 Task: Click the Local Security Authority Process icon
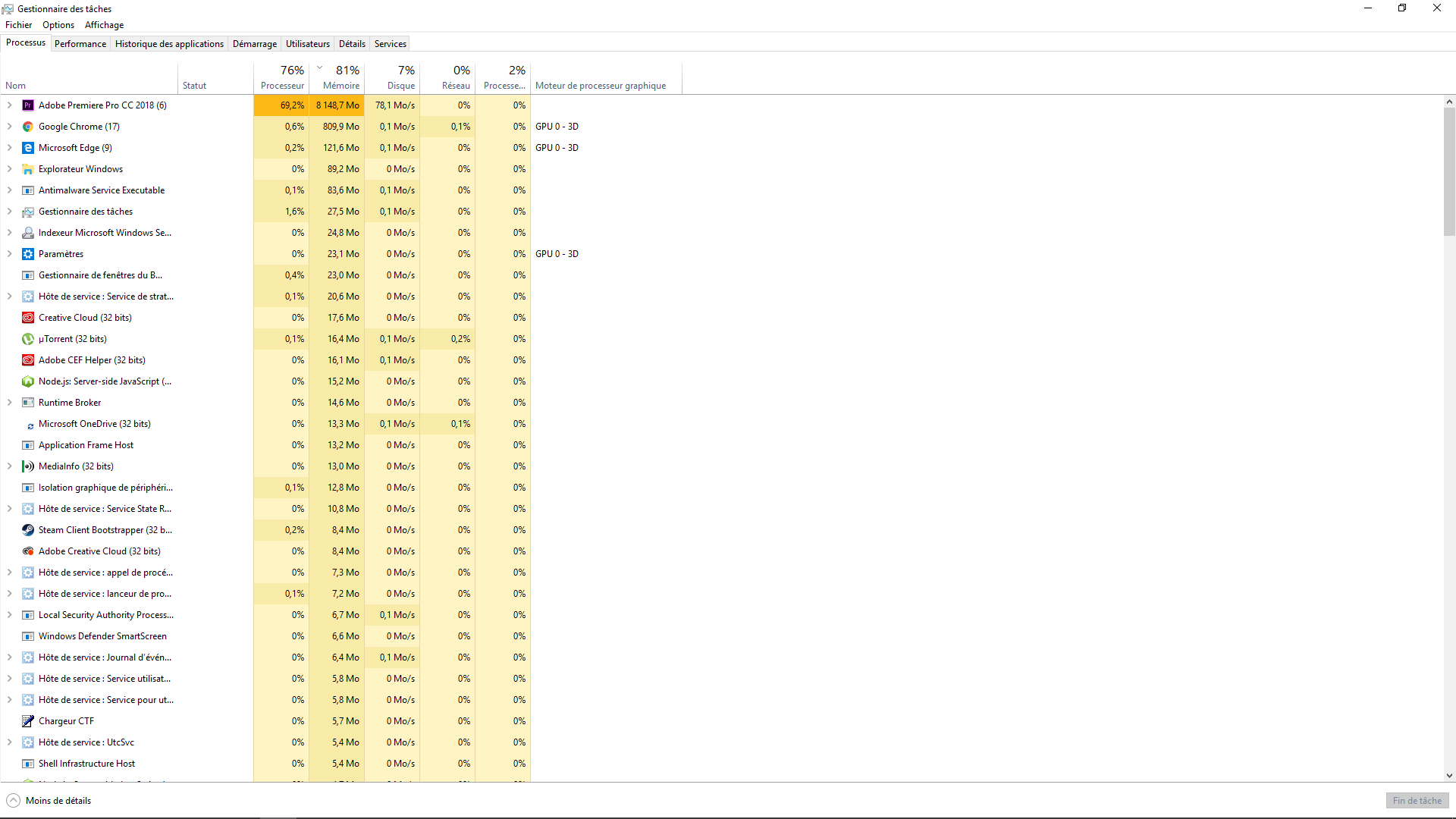tap(28, 615)
